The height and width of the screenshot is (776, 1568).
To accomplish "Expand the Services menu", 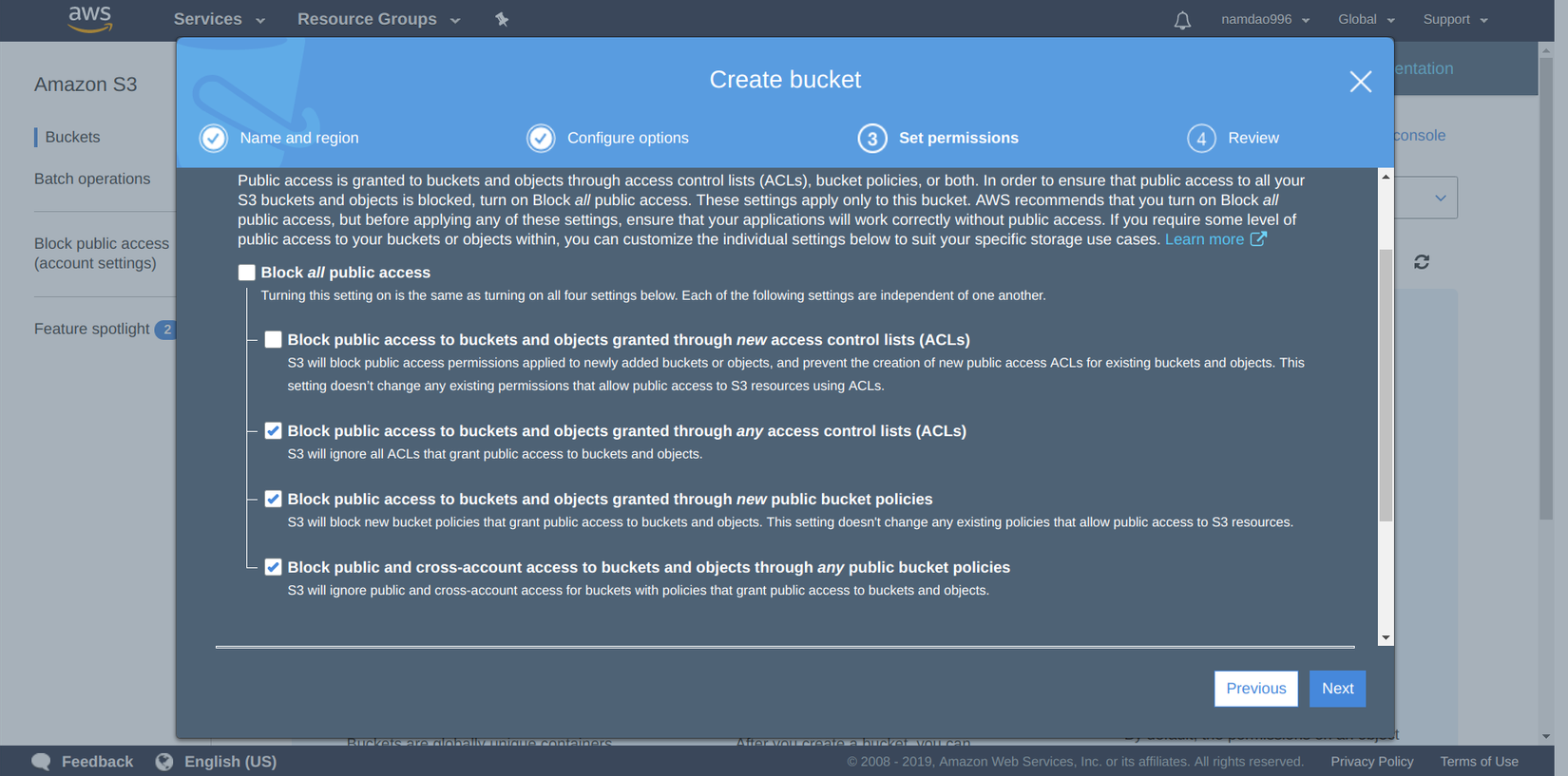I will (220, 19).
